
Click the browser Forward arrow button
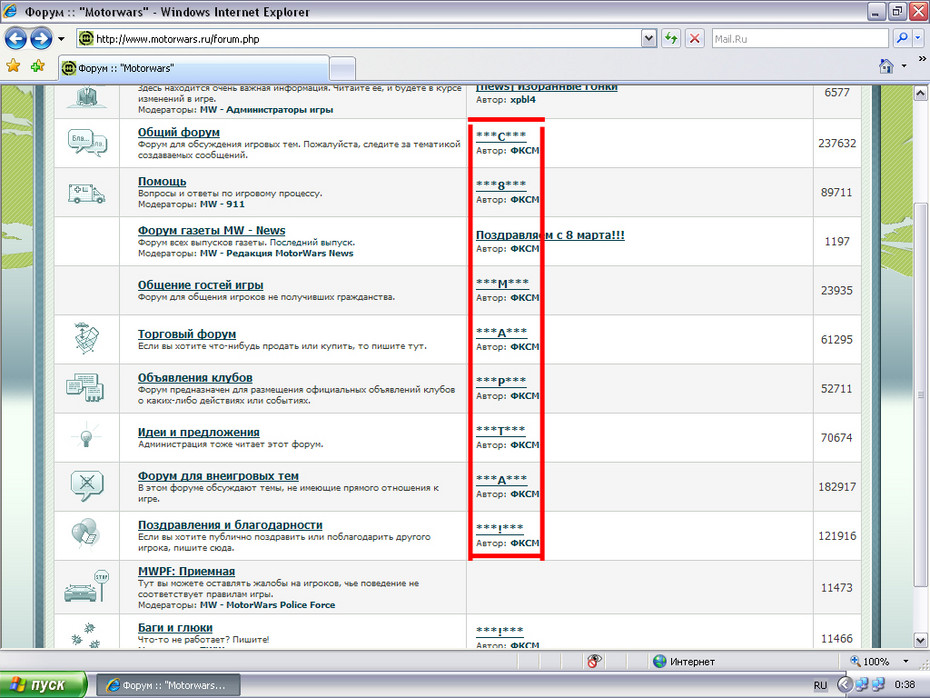[41, 39]
